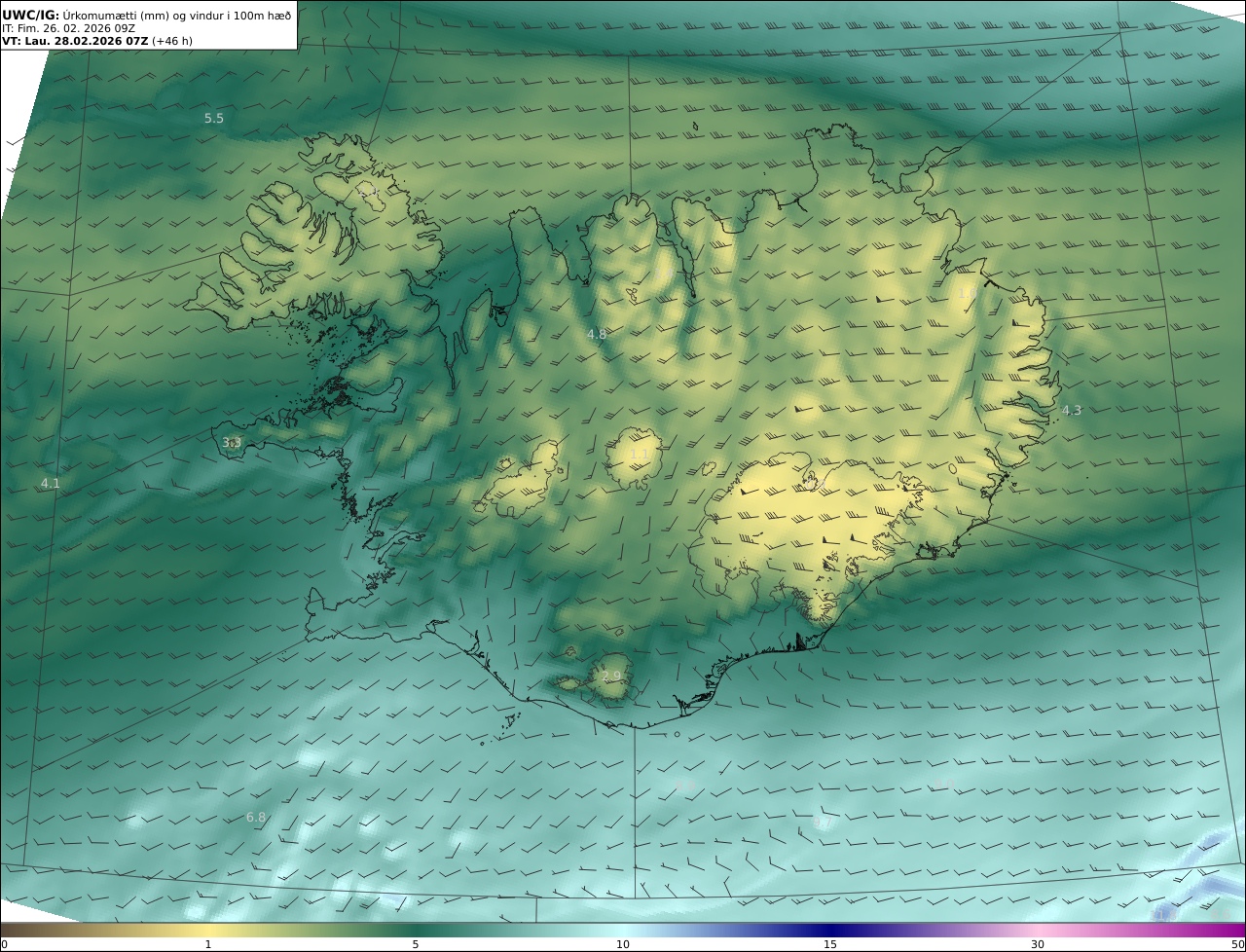This screenshot has height=952, width=1246.
Task: Click the '5.5' value label
Action: pyautogui.click(x=213, y=119)
